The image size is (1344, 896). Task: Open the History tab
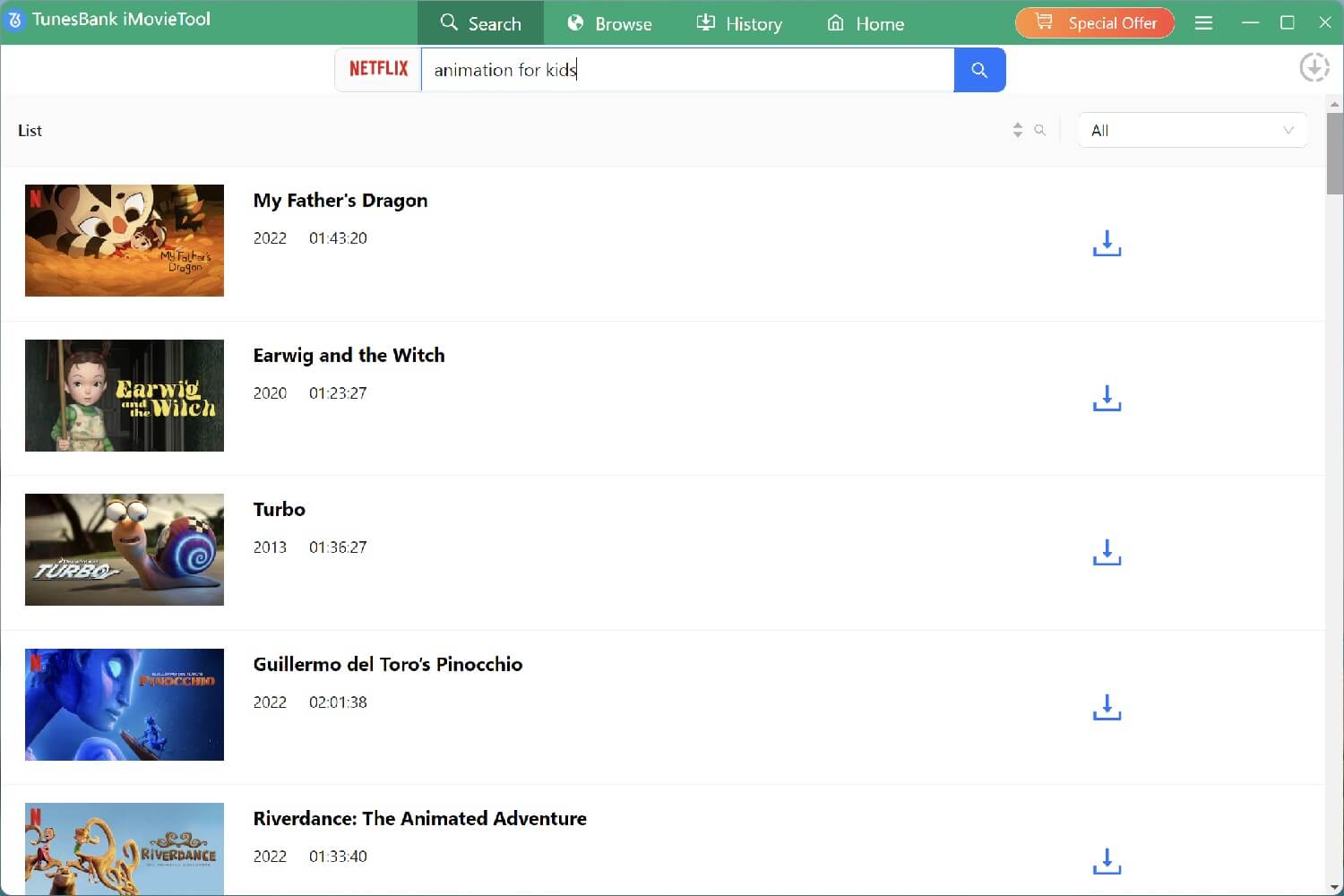740,23
